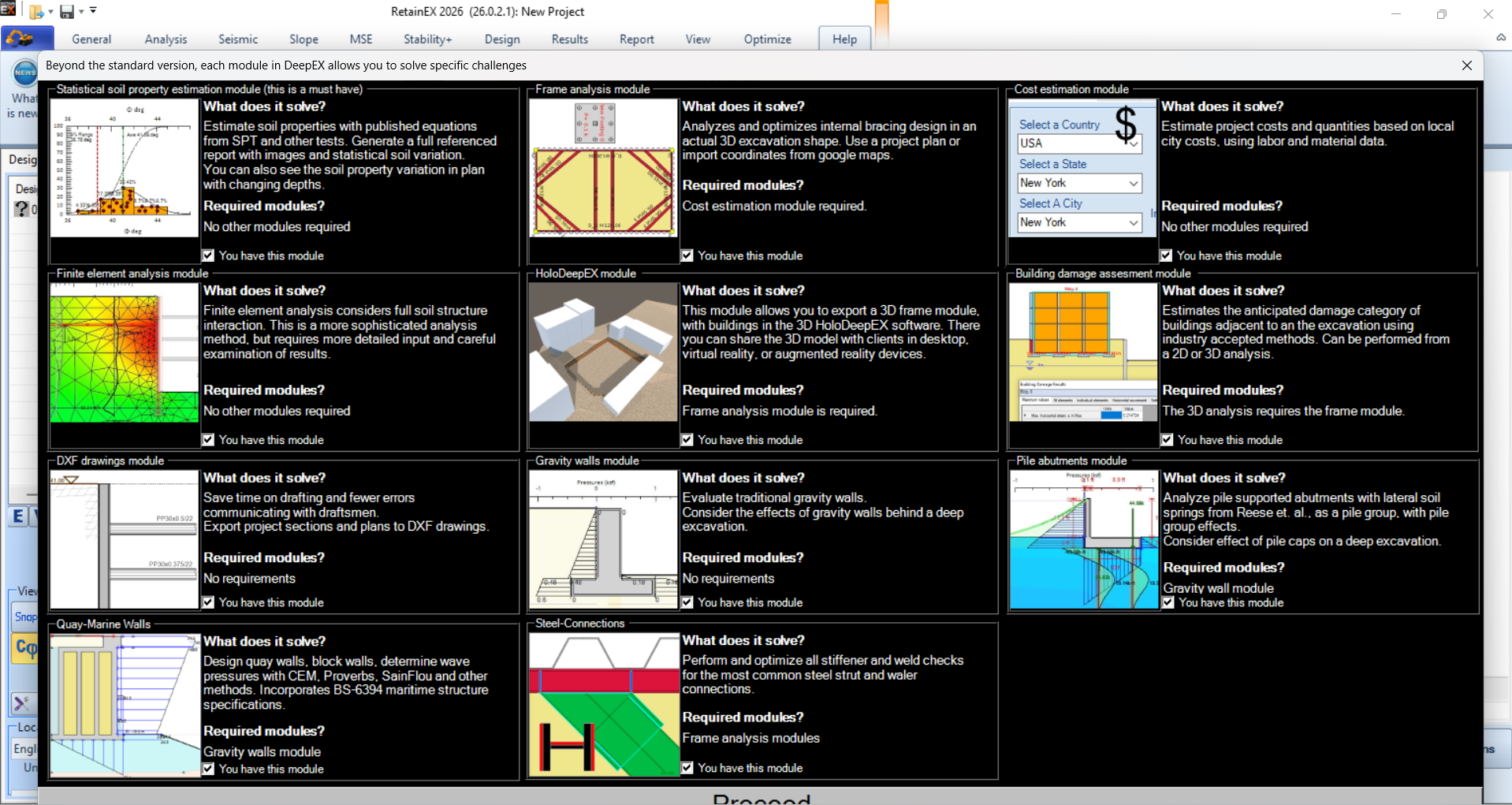Toggle 'You have this module' for Building damage assessment
This screenshot has height=805, width=1512.
tap(1168, 440)
